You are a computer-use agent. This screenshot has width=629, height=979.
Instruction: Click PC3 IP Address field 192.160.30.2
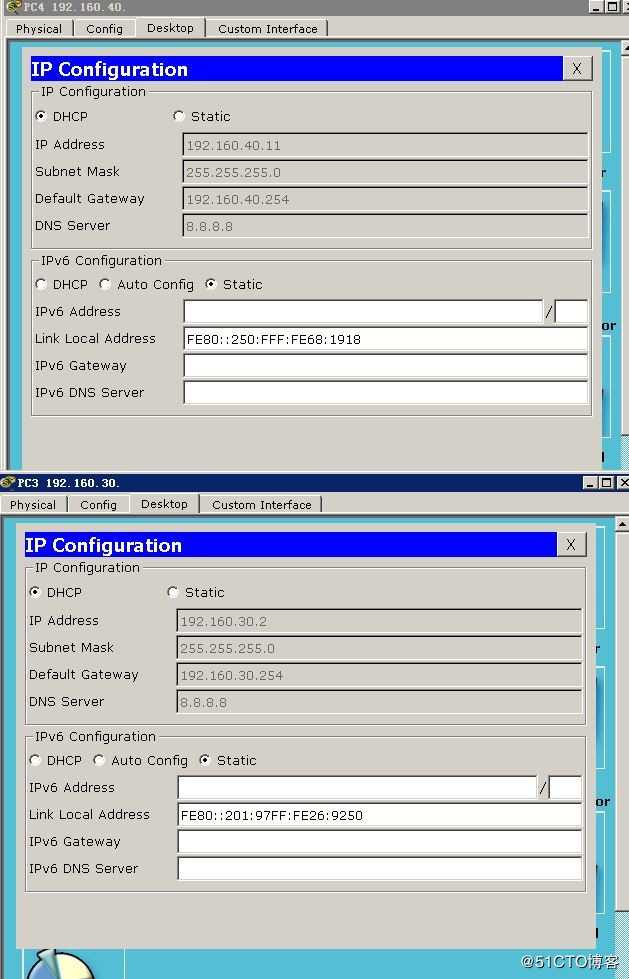coord(379,621)
